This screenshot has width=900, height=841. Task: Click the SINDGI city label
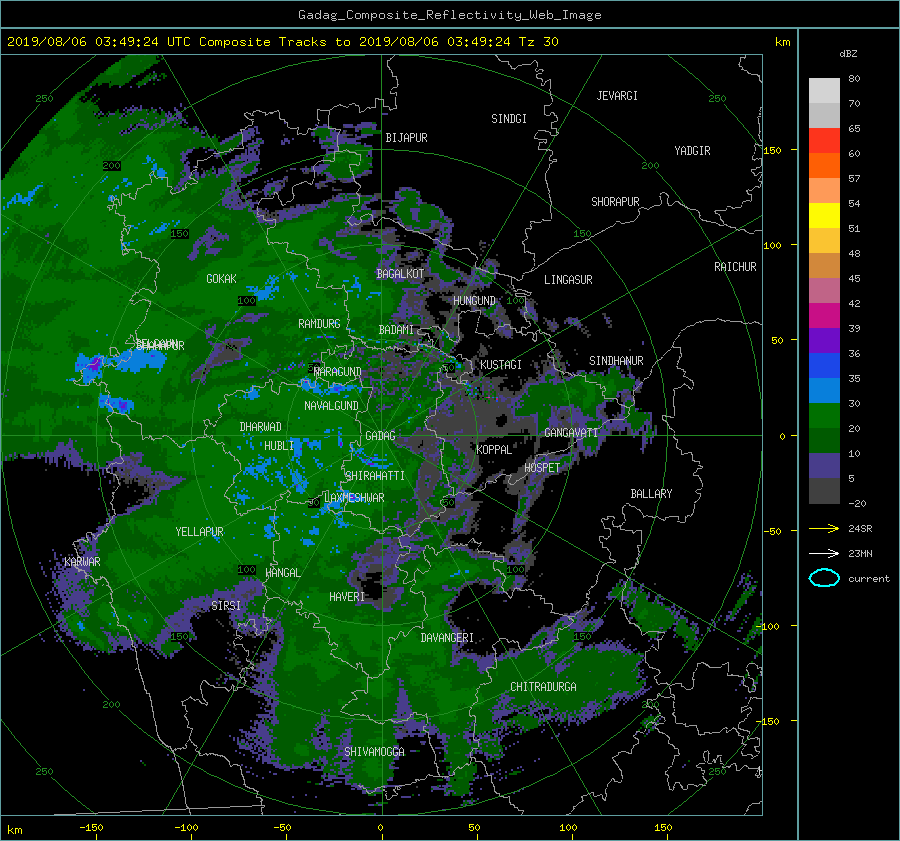509,119
